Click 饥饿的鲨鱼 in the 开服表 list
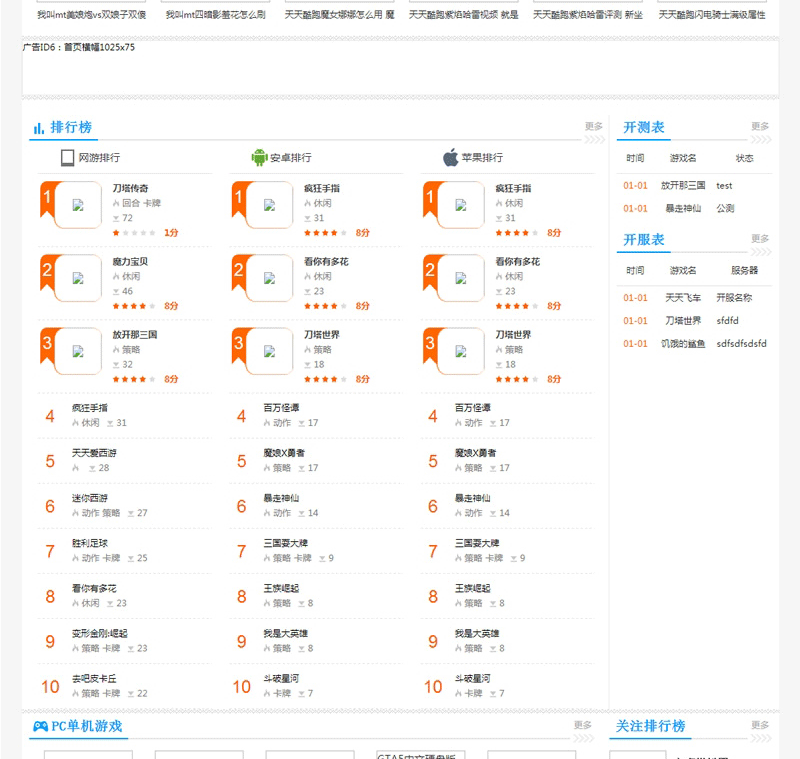Screen dimensions: 800x759 point(683,344)
